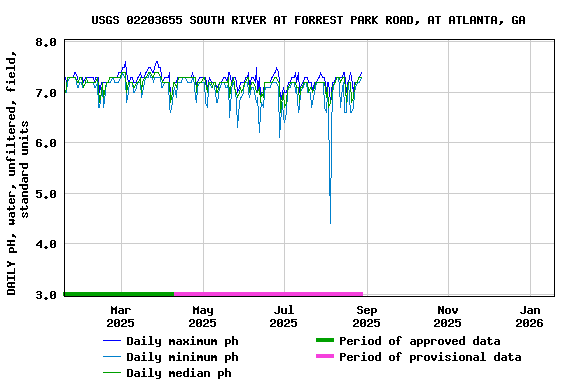Click the y-axis value 7.0
The image size is (576, 384).
coord(46,93)
